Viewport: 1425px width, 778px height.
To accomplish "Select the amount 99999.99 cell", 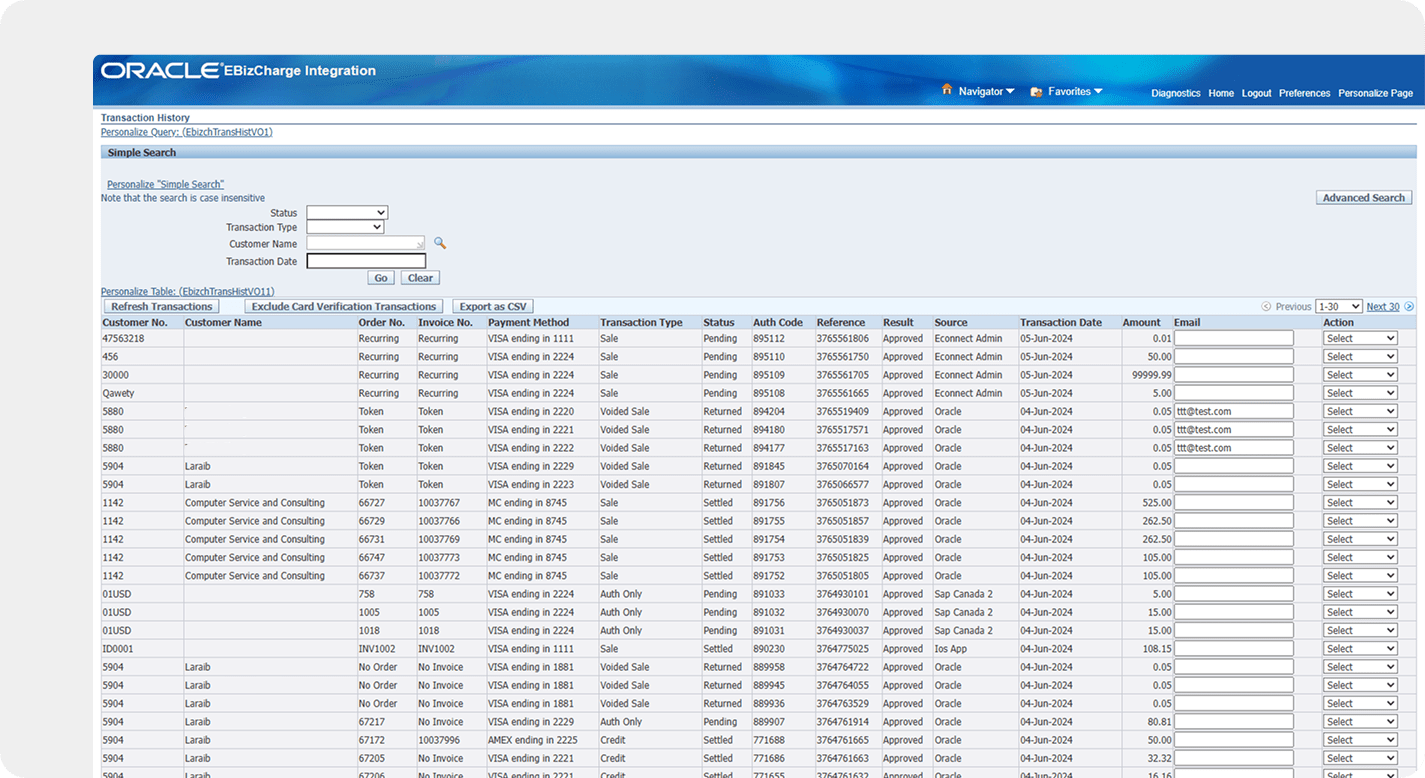I will (x=1151, y=375).
